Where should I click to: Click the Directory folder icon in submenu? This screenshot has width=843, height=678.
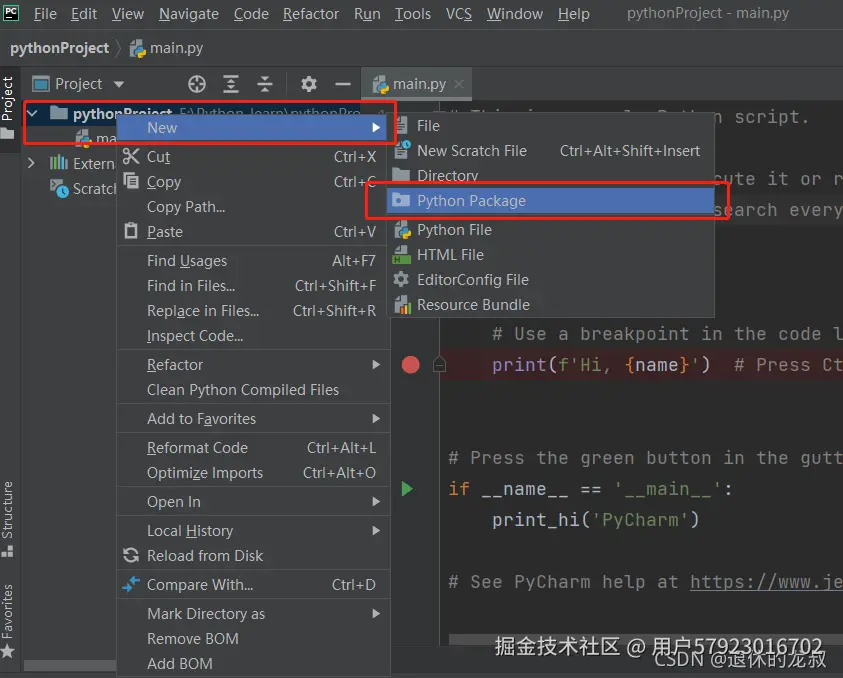(x=401, y=175)
